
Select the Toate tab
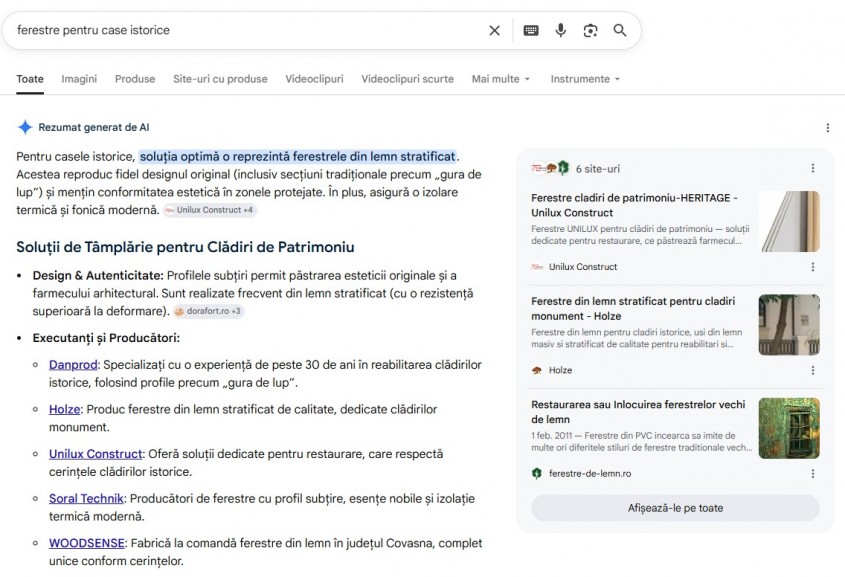[30, 79]
